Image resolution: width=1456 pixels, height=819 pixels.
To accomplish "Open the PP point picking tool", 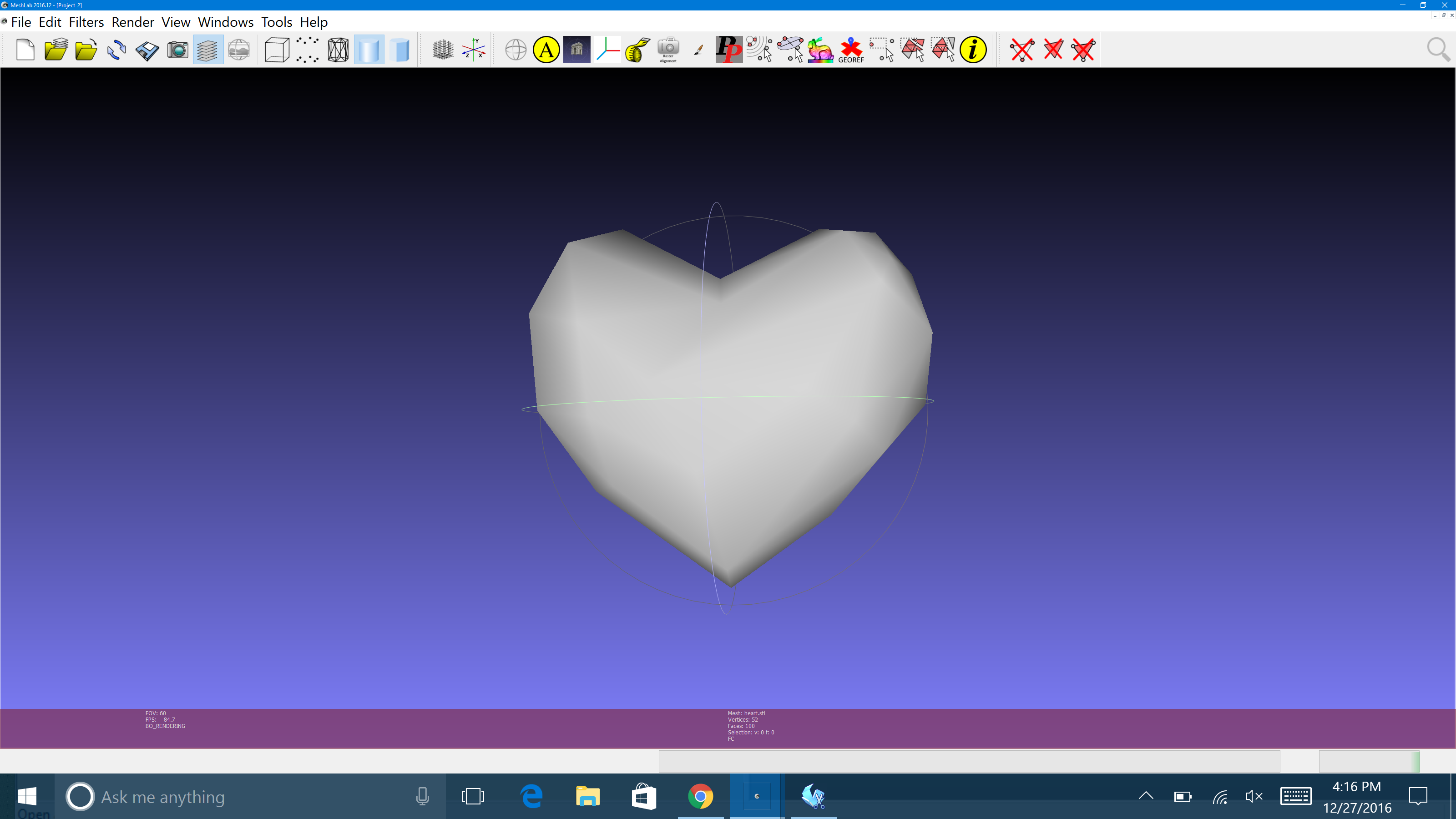I will click(x=729, y=50).
